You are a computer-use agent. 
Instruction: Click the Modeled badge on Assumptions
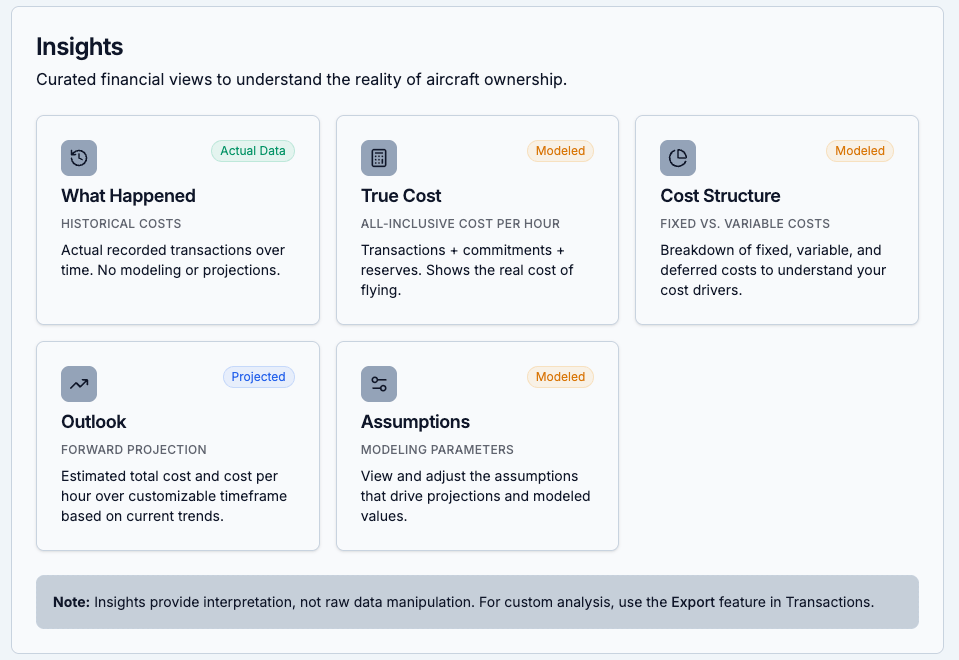[x=560, y=377]
